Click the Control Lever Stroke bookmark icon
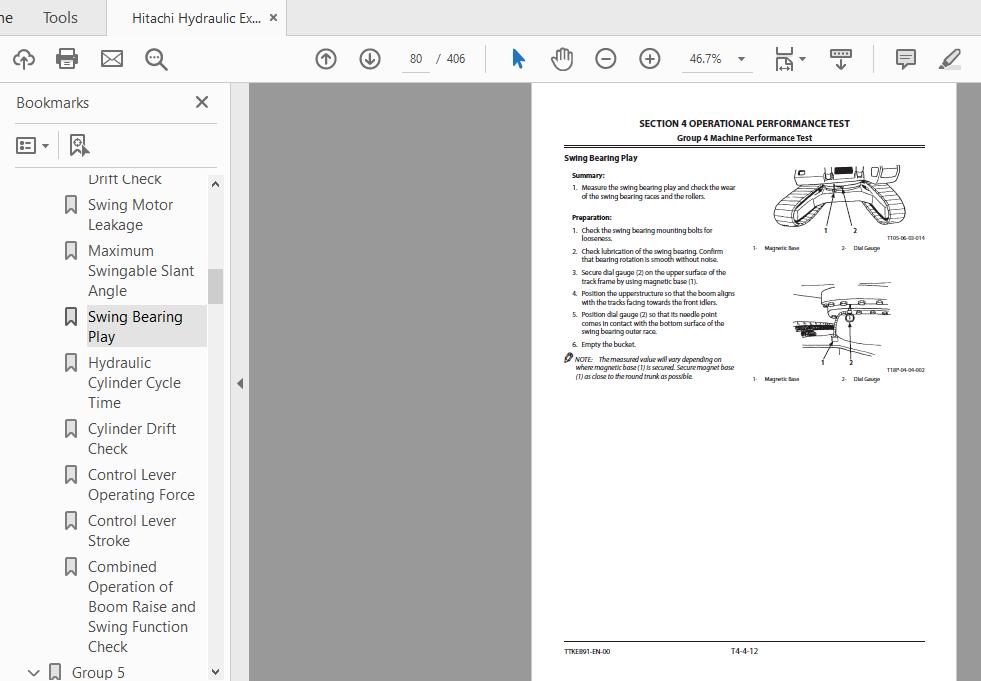This screenshot has width=981, height=681. point(71,521)
